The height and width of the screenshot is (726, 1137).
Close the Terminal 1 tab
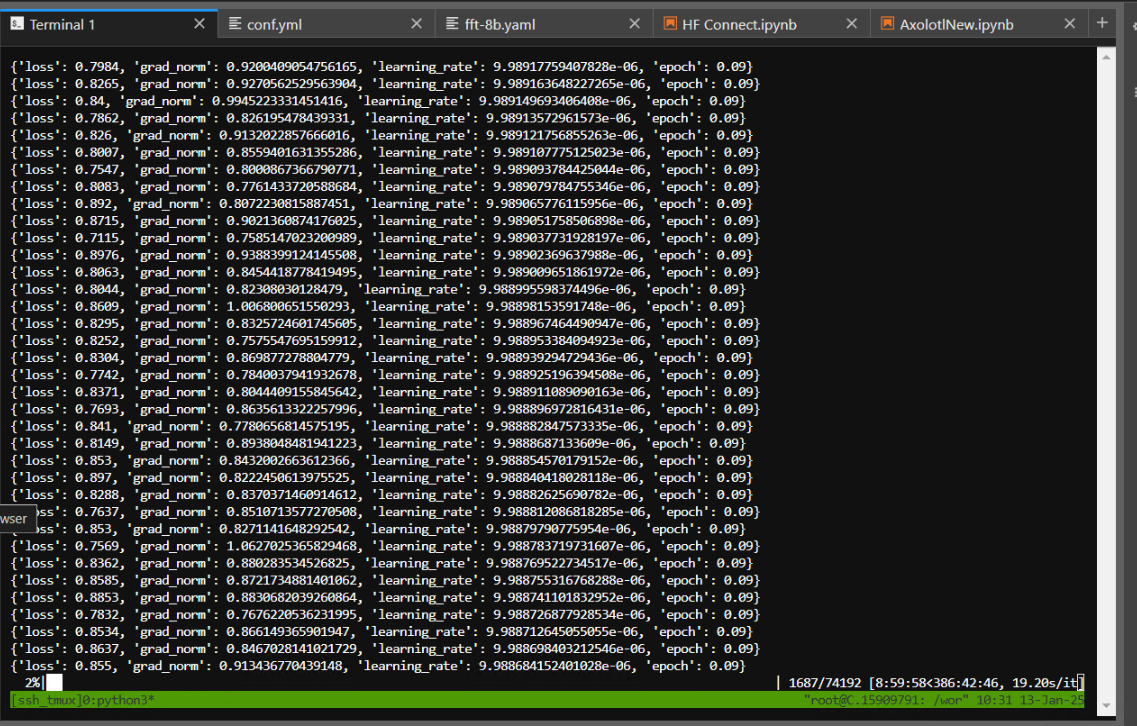[x=199, y=24]
